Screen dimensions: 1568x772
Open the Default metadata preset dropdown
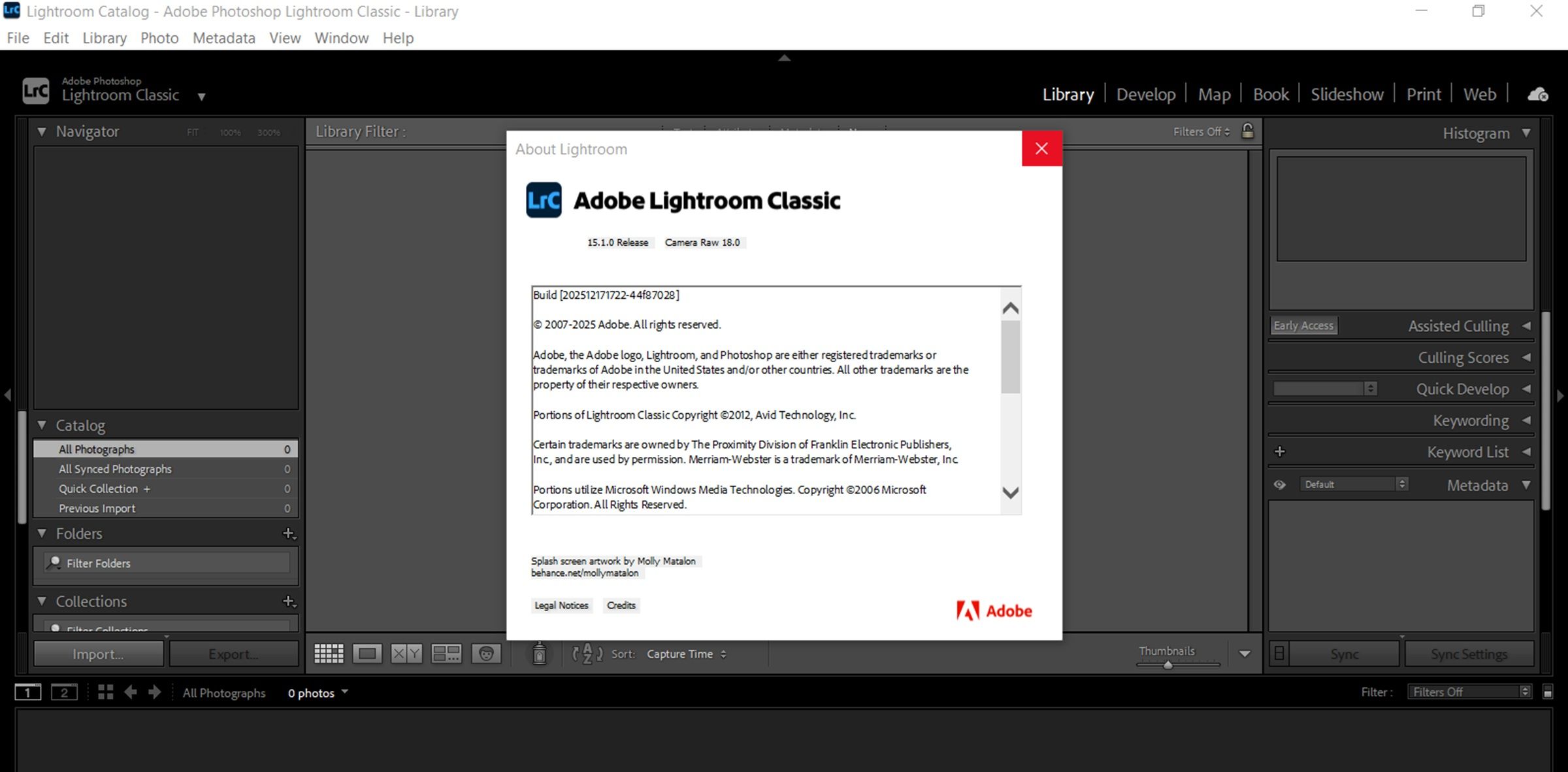coord(1352,484)
